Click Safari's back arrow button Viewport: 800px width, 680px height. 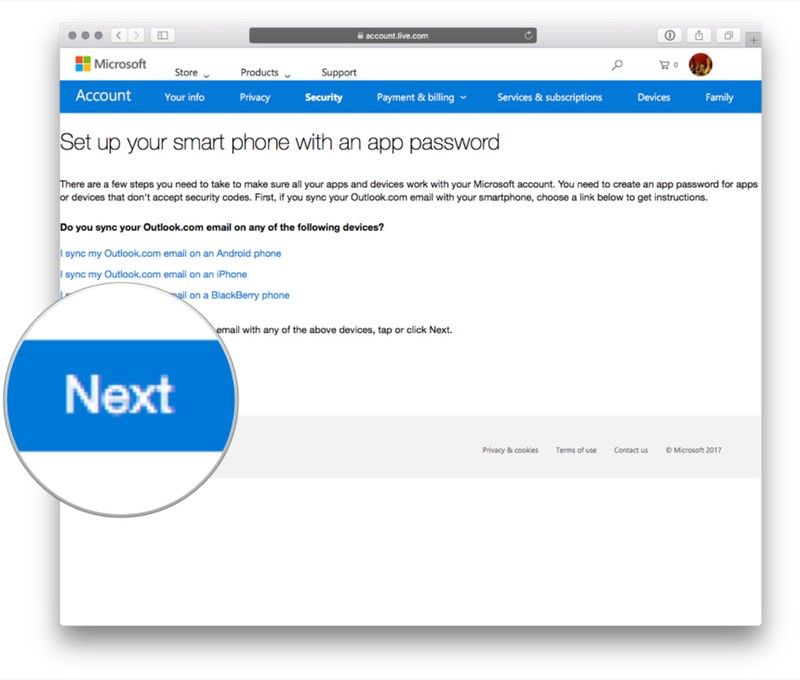pyautogui.click(x=119, y=35)
